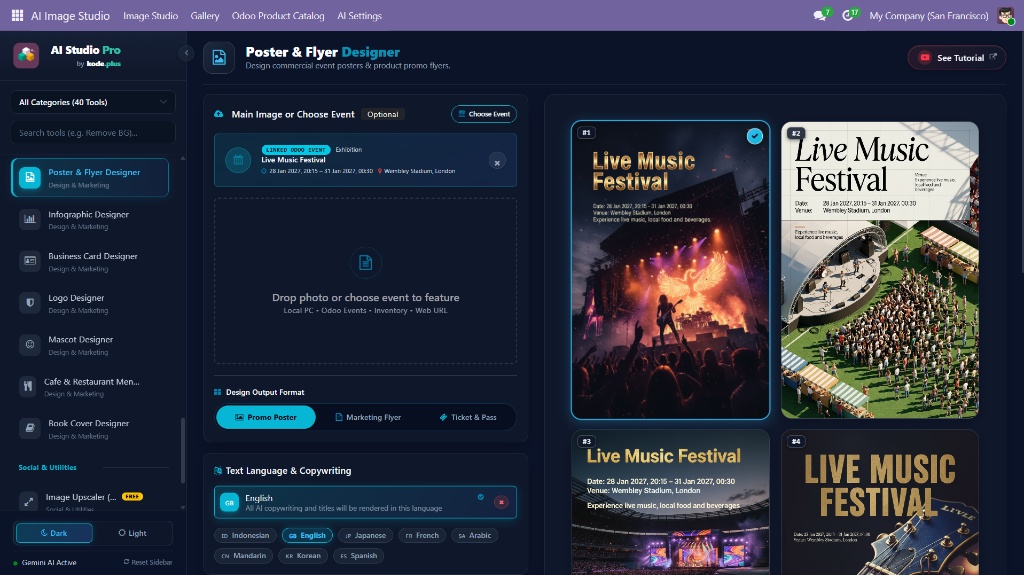Click the upload cloud icon beside Main Image

point(219,114)
